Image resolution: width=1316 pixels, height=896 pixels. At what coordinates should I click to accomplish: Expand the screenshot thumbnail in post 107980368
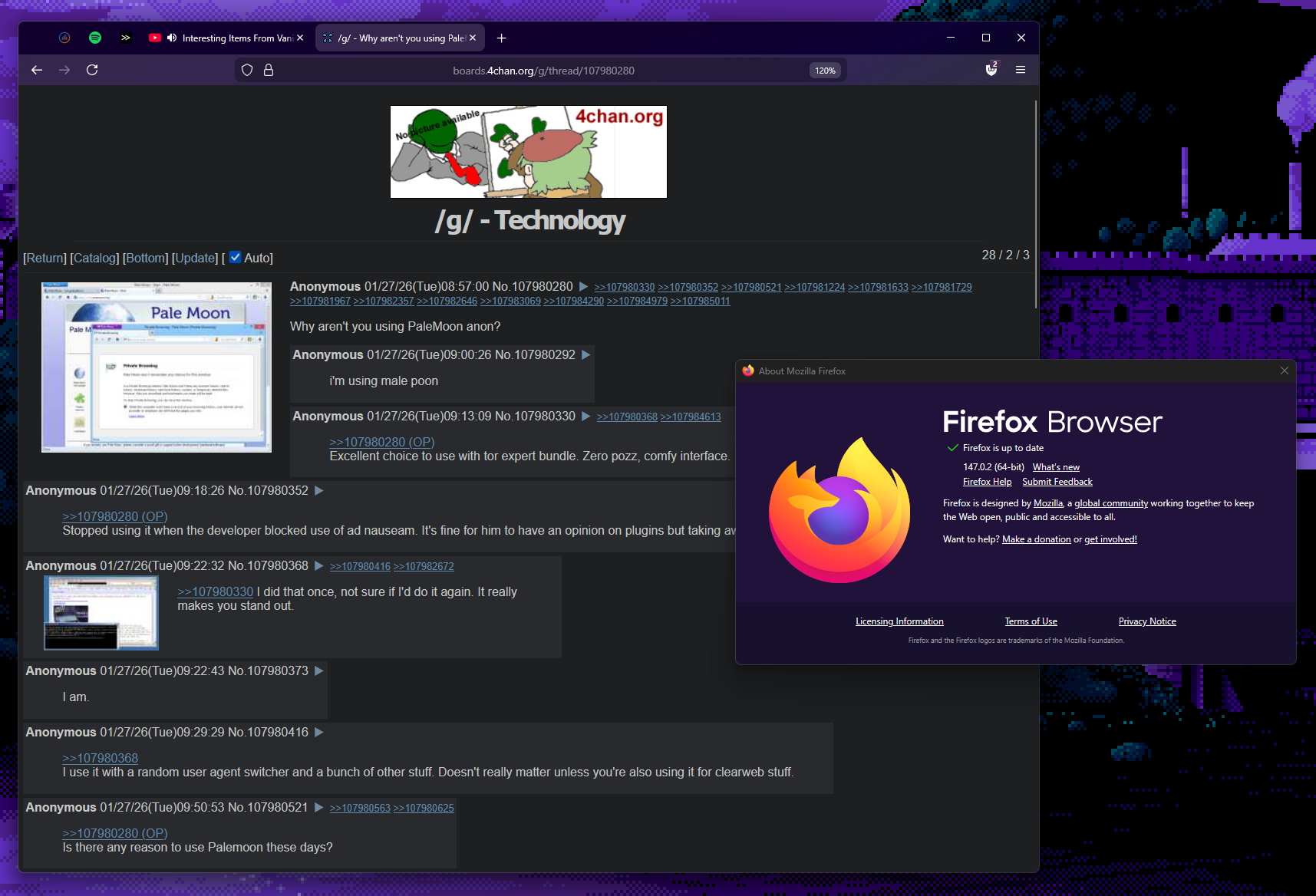click(x=101, y=613)
